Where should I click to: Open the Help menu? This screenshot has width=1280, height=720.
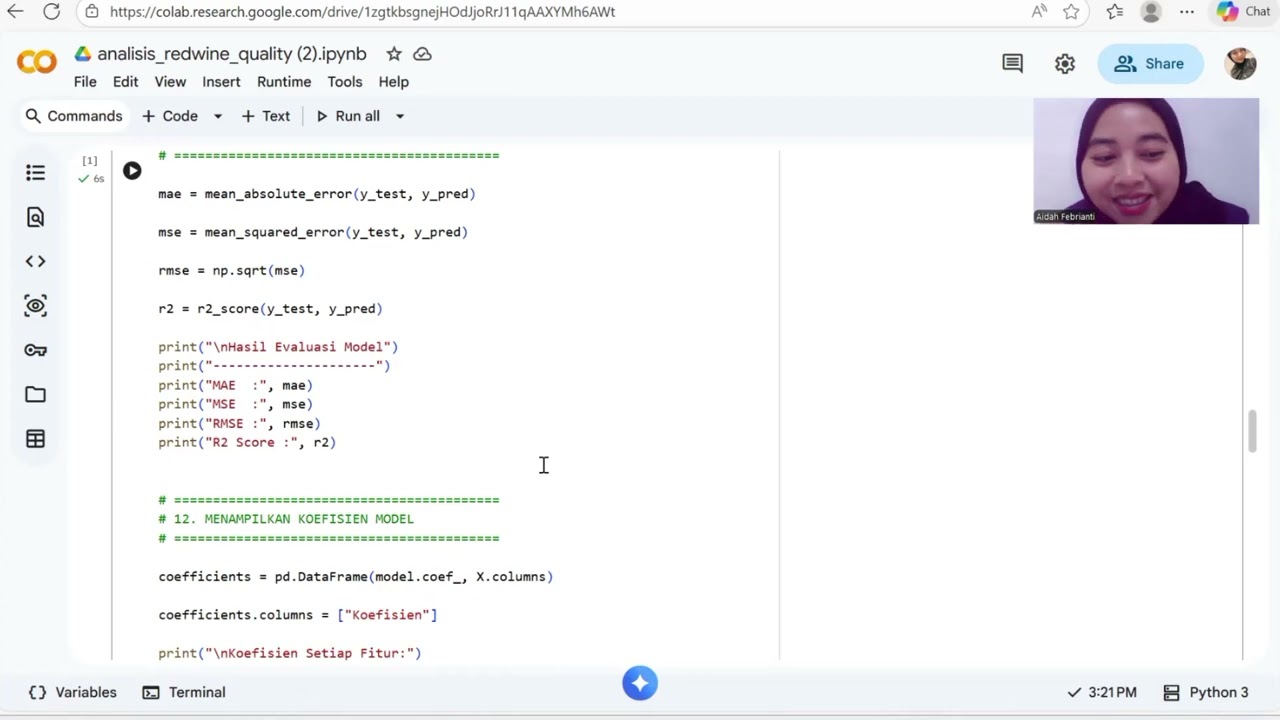pos(393,82)
